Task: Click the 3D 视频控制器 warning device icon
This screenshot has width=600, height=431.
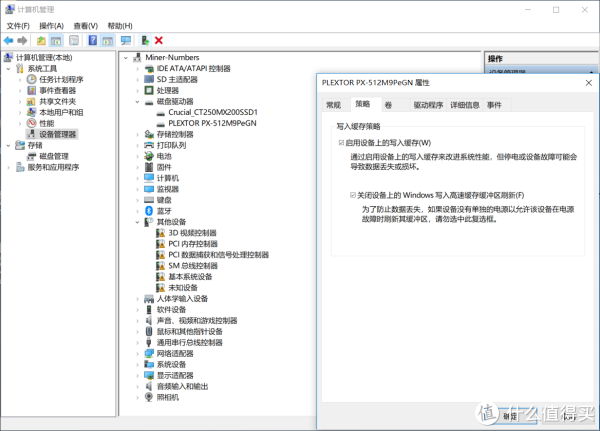Action: click(x=161, y=233)
